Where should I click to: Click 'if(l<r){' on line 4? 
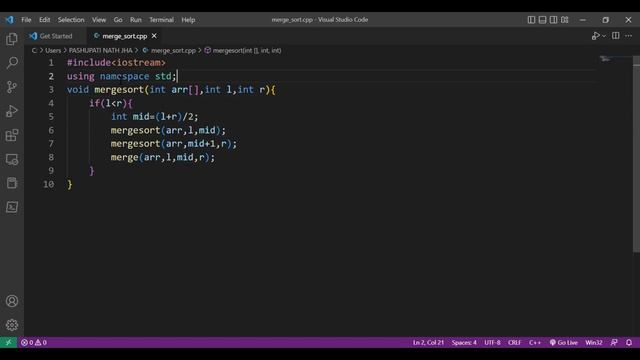pyautogui.click(x=111, y=103)
